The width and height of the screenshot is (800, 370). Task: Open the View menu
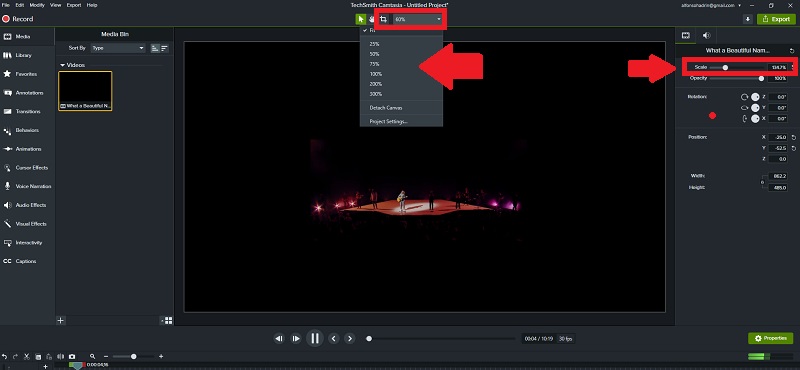(56, 5)
